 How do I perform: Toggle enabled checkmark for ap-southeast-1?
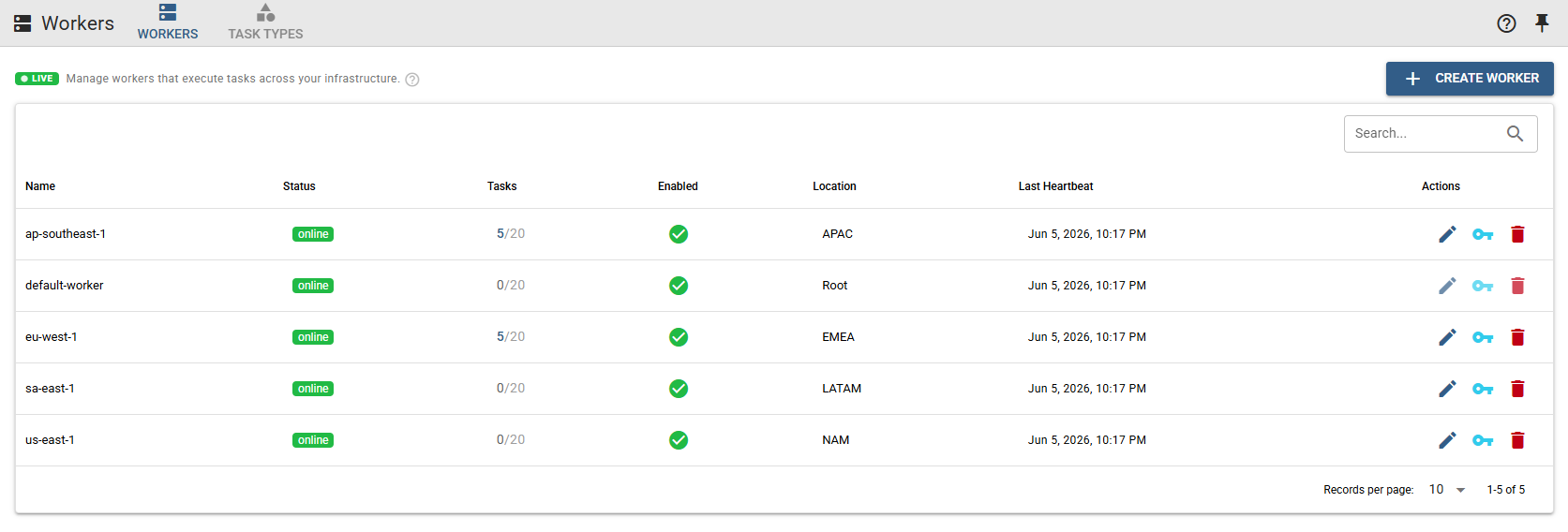pyautogui.click(x=679, y=234)
